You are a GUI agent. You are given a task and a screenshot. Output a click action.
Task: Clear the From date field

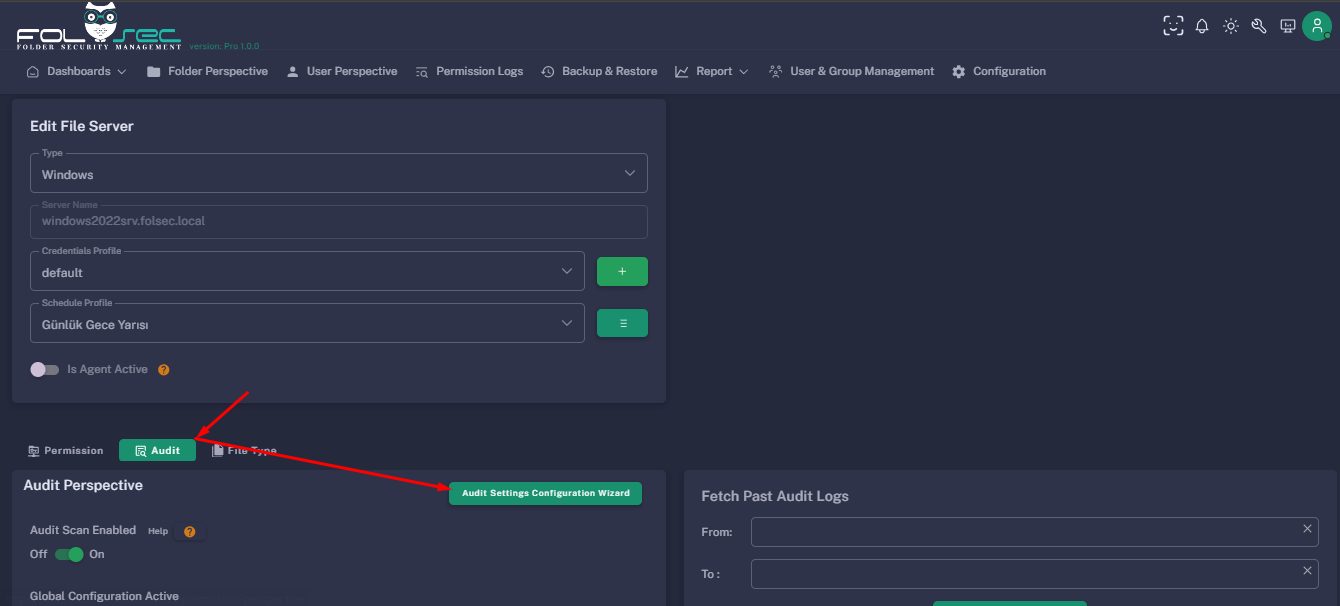(1307, 529)
